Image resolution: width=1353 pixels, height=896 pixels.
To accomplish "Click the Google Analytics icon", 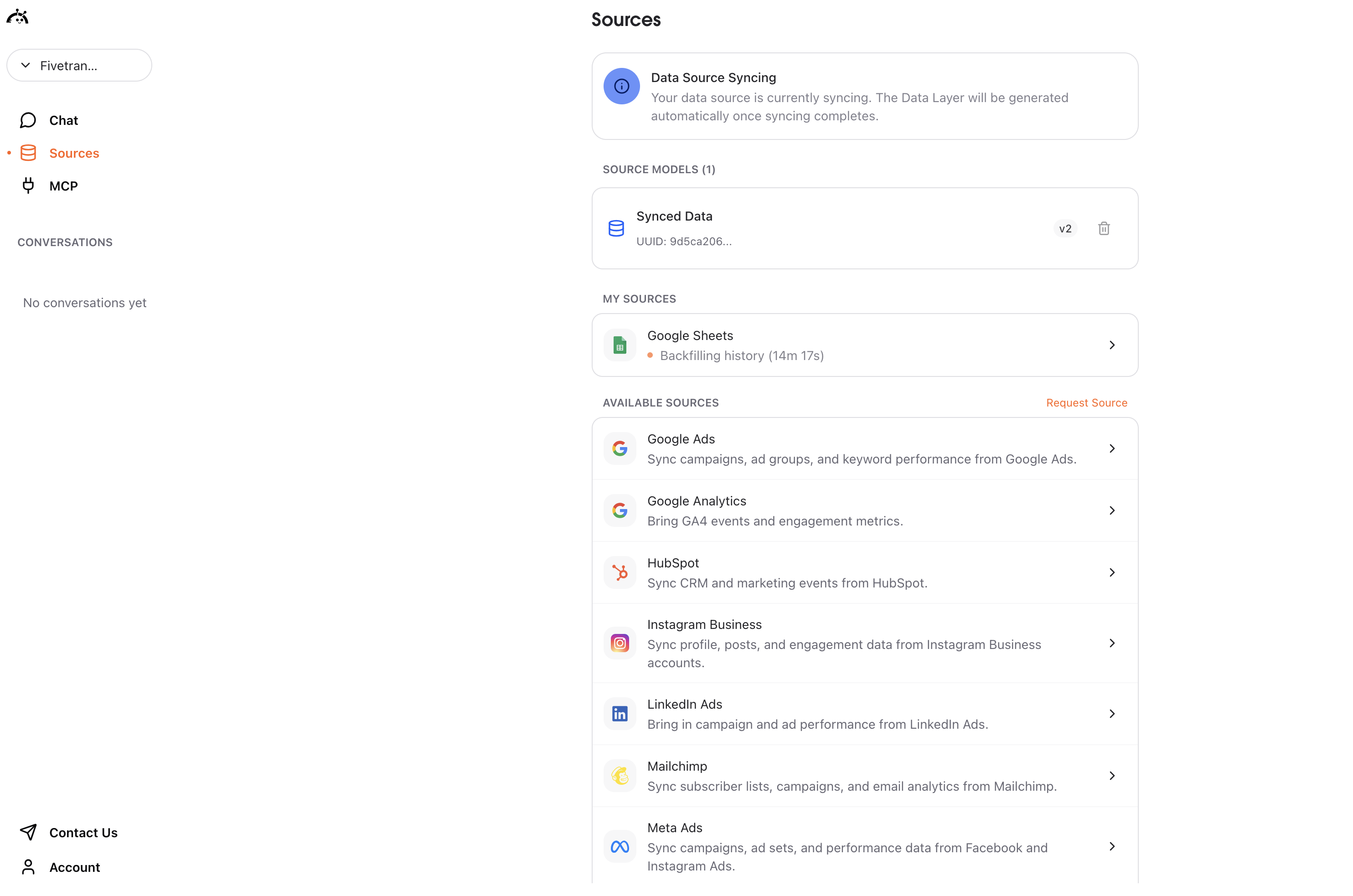I will point(620,510).
